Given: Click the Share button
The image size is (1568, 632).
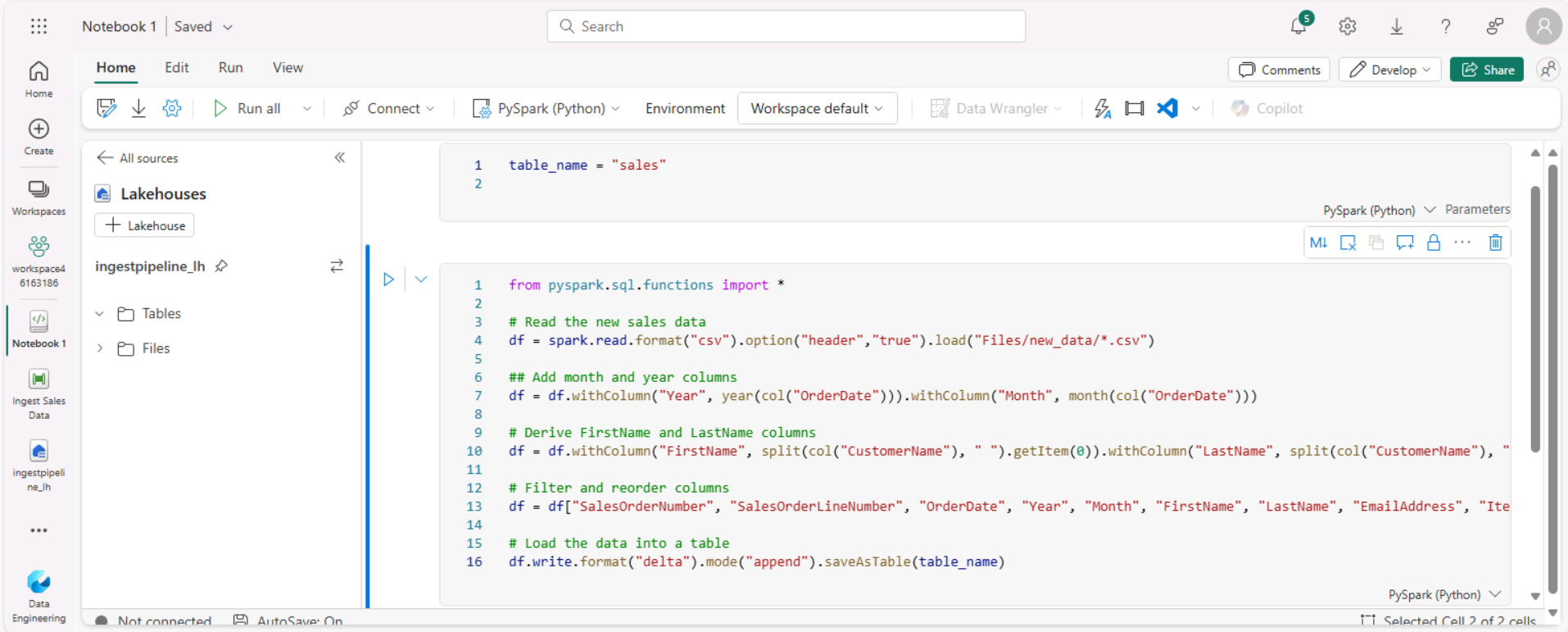Looking at the screenshot, I should point(1487,70).
